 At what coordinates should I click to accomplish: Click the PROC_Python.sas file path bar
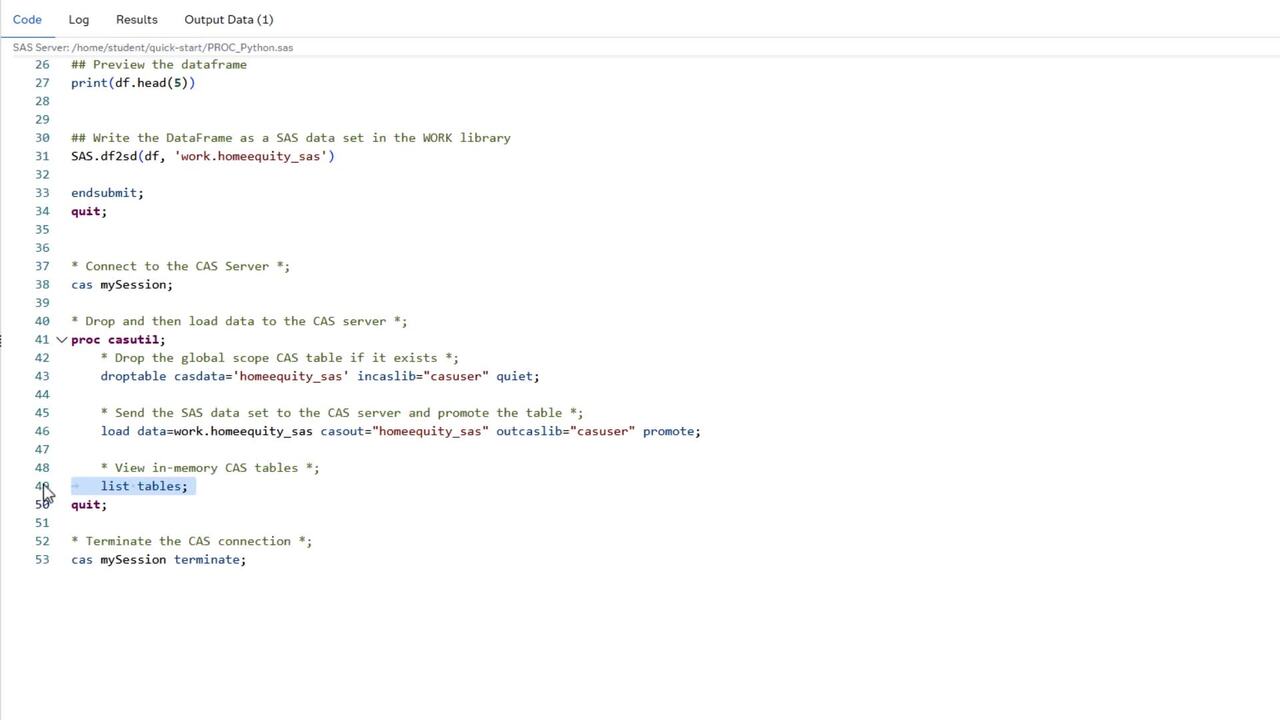(x=151, y=47)
